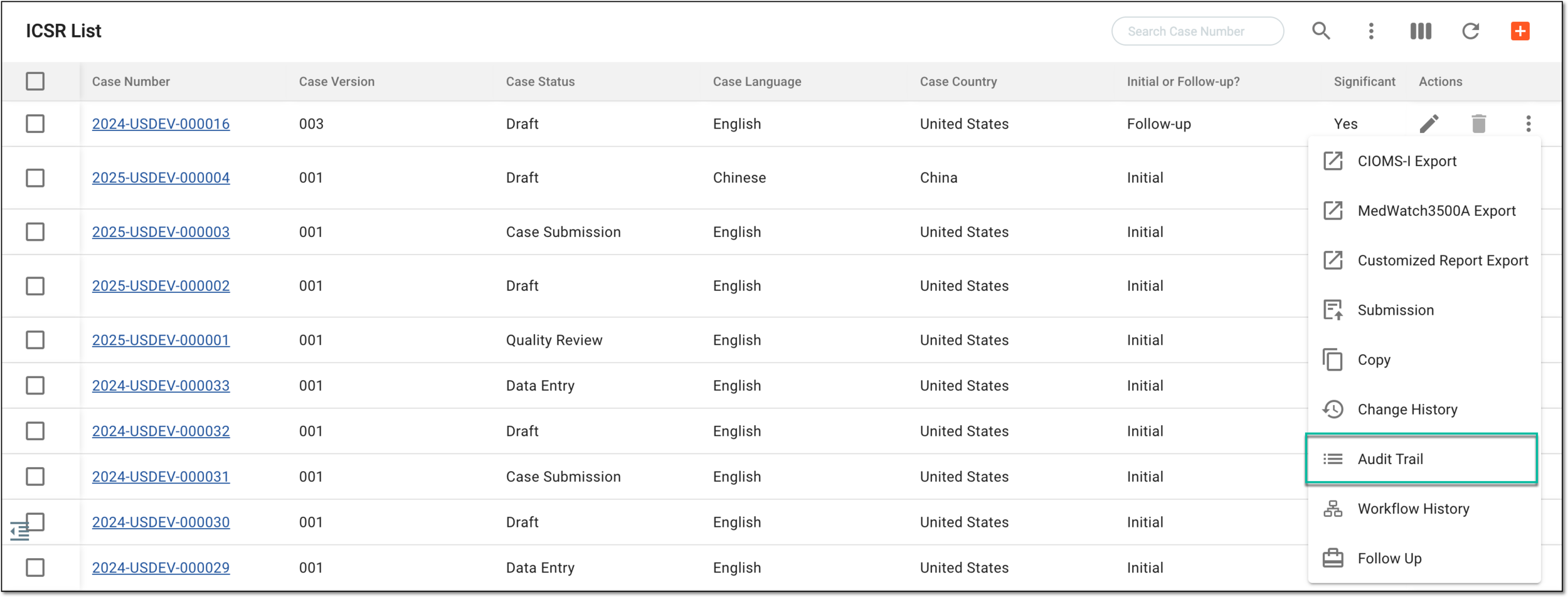The width and height of the screenshot is (1568, 597).
Task: Toggle the select-all header checkbox
Action: [35, 81]
